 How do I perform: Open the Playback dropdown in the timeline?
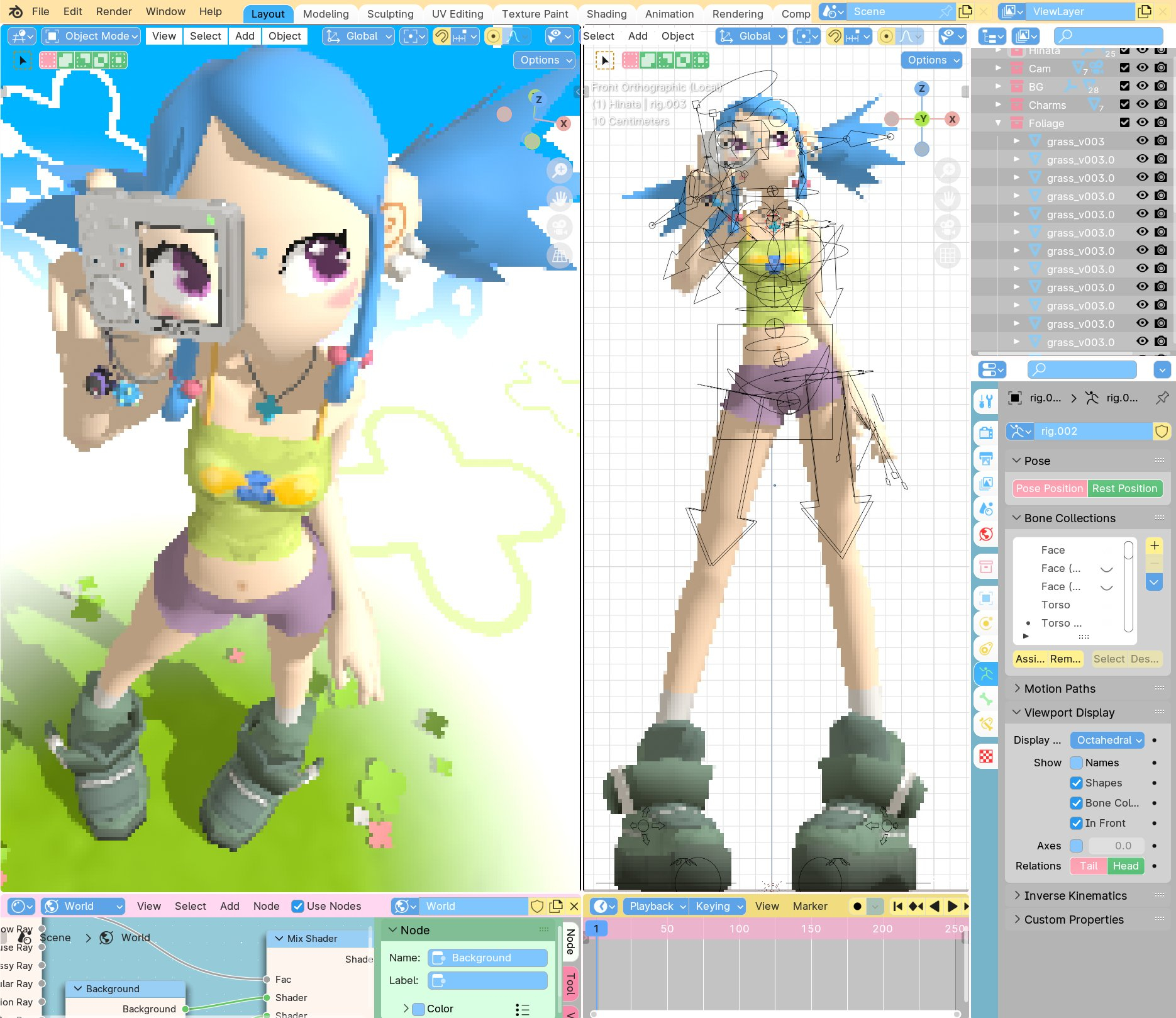[x=657, y=906]
